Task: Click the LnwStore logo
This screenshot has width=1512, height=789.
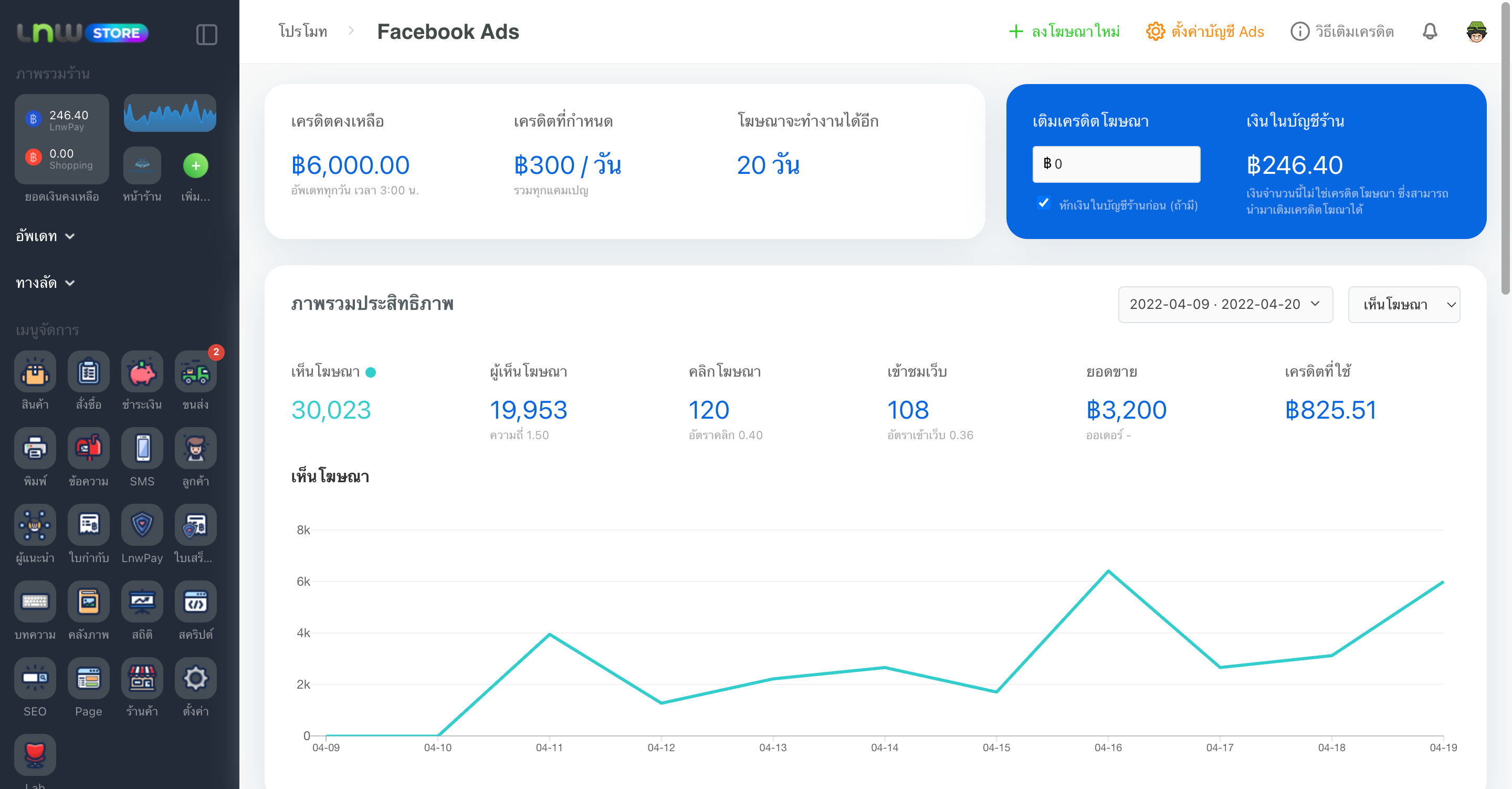Action: [82, 33]
